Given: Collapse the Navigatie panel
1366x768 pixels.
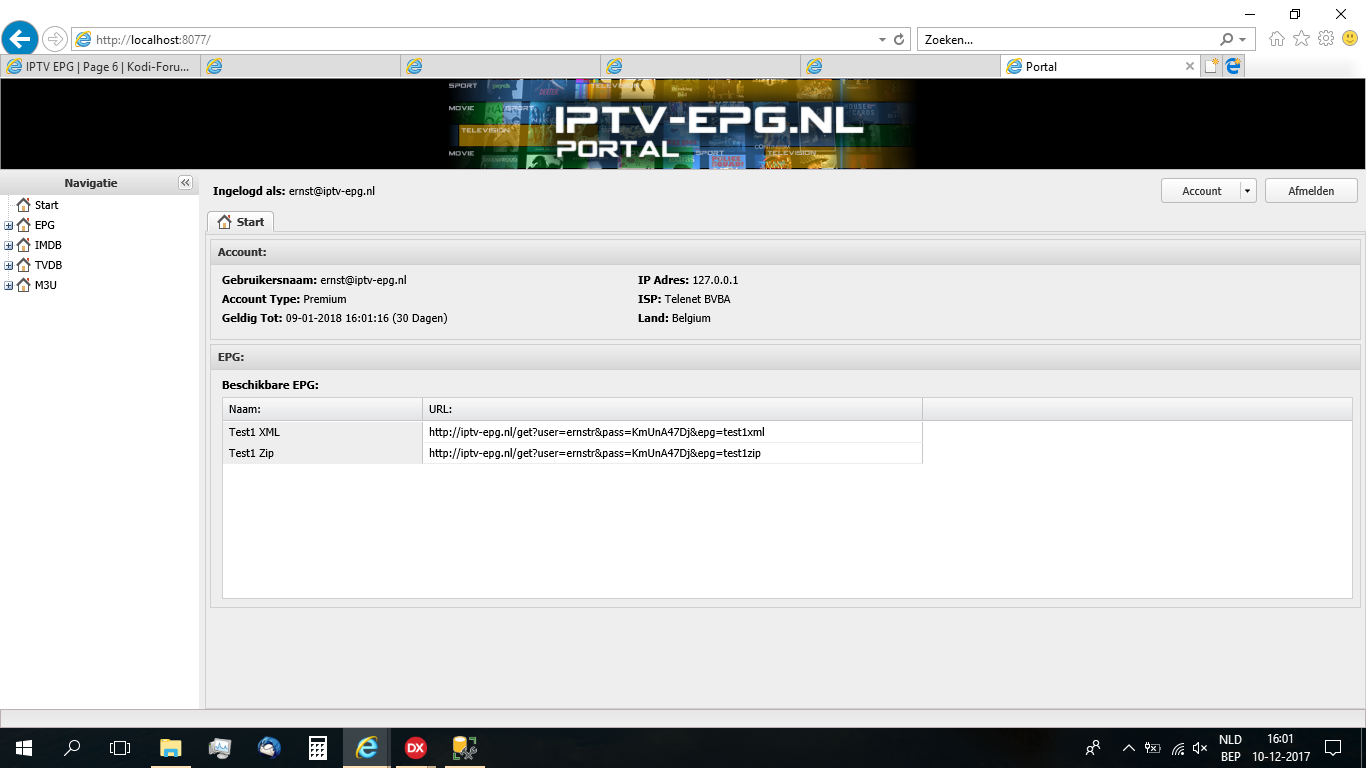Looking at the screenshot, I should pyautogui.click(x=185, y=183).
